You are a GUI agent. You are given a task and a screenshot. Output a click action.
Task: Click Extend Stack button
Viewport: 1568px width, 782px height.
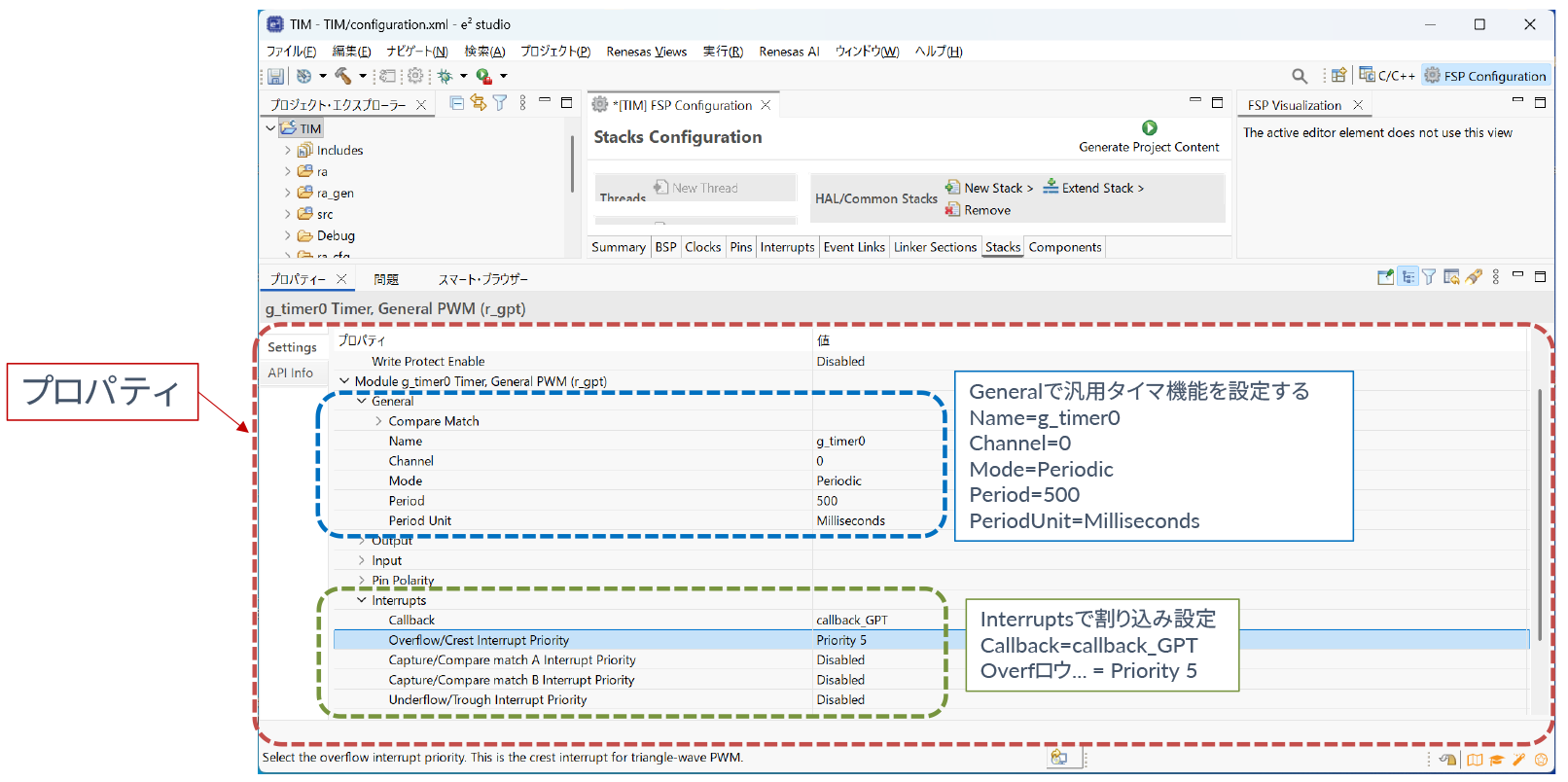click(1094, 188)
